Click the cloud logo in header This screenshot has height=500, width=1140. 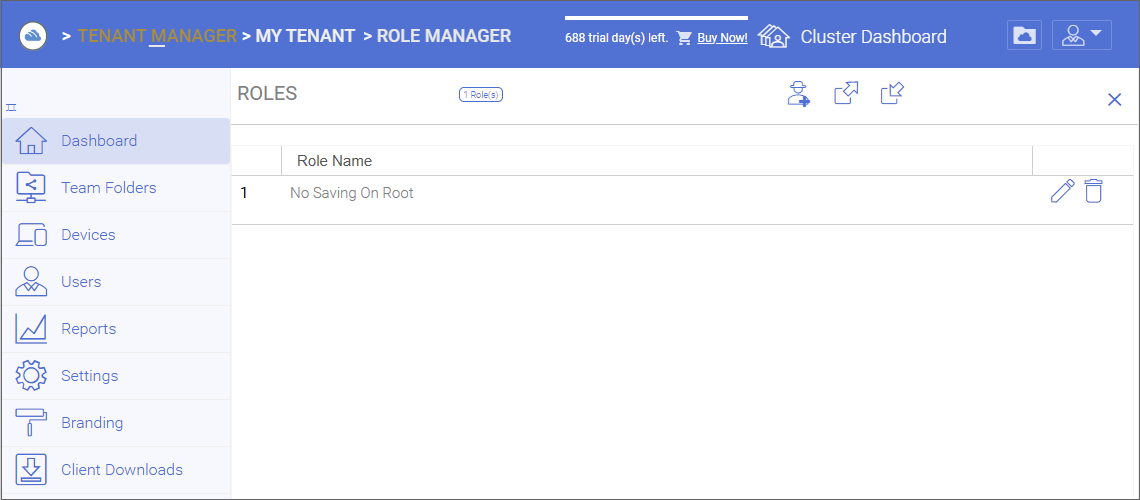pyautogui.click(x=33, y=36)
